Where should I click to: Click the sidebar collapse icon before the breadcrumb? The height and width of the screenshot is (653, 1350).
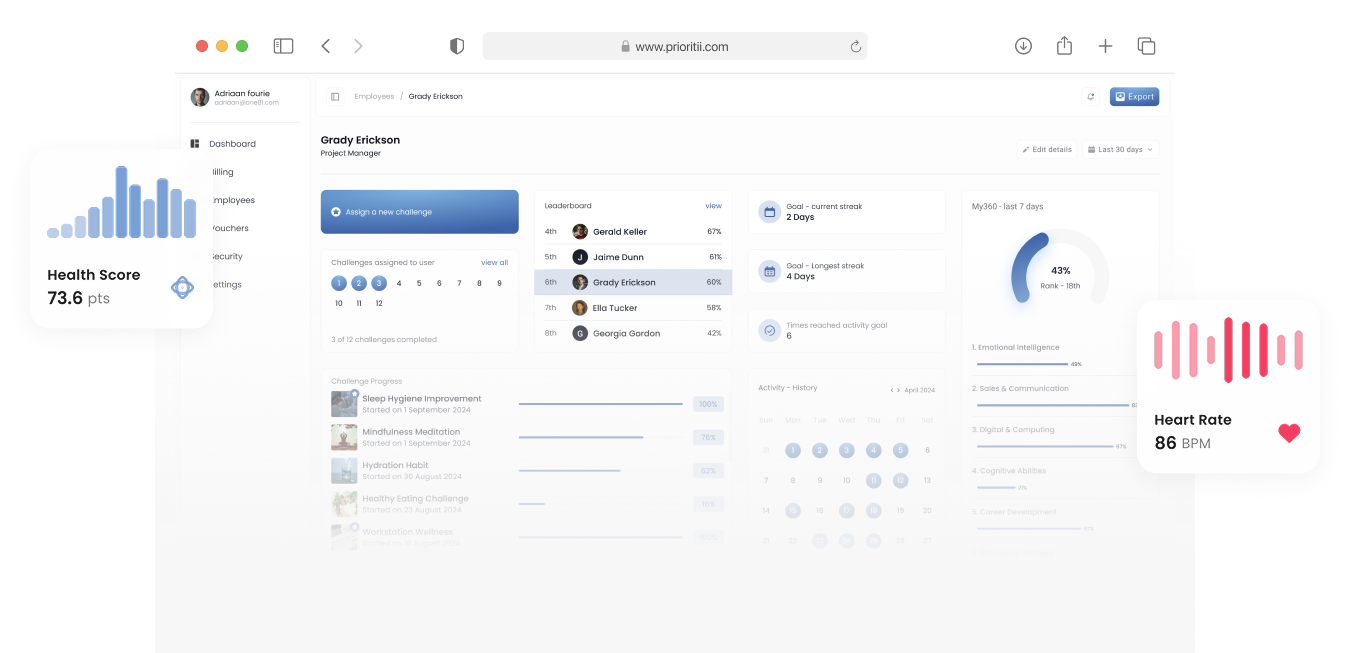tap(334, 96)
